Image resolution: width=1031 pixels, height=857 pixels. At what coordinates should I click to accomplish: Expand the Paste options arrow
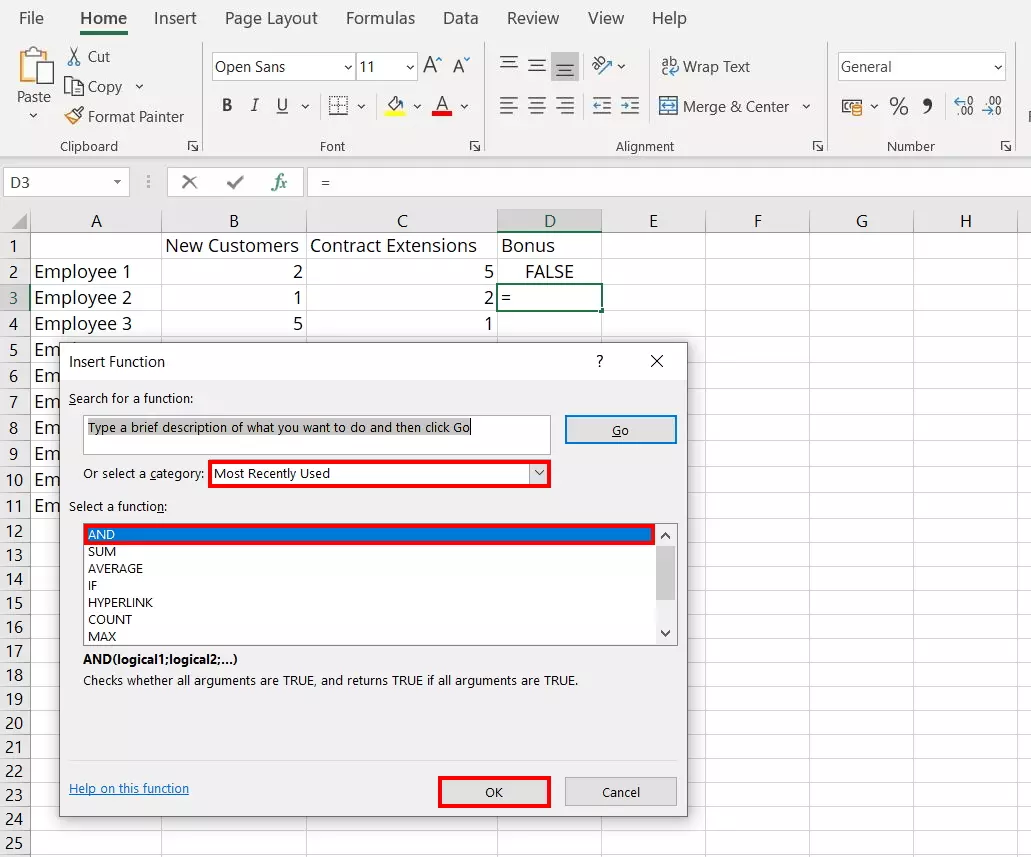(x=34, y=116)
